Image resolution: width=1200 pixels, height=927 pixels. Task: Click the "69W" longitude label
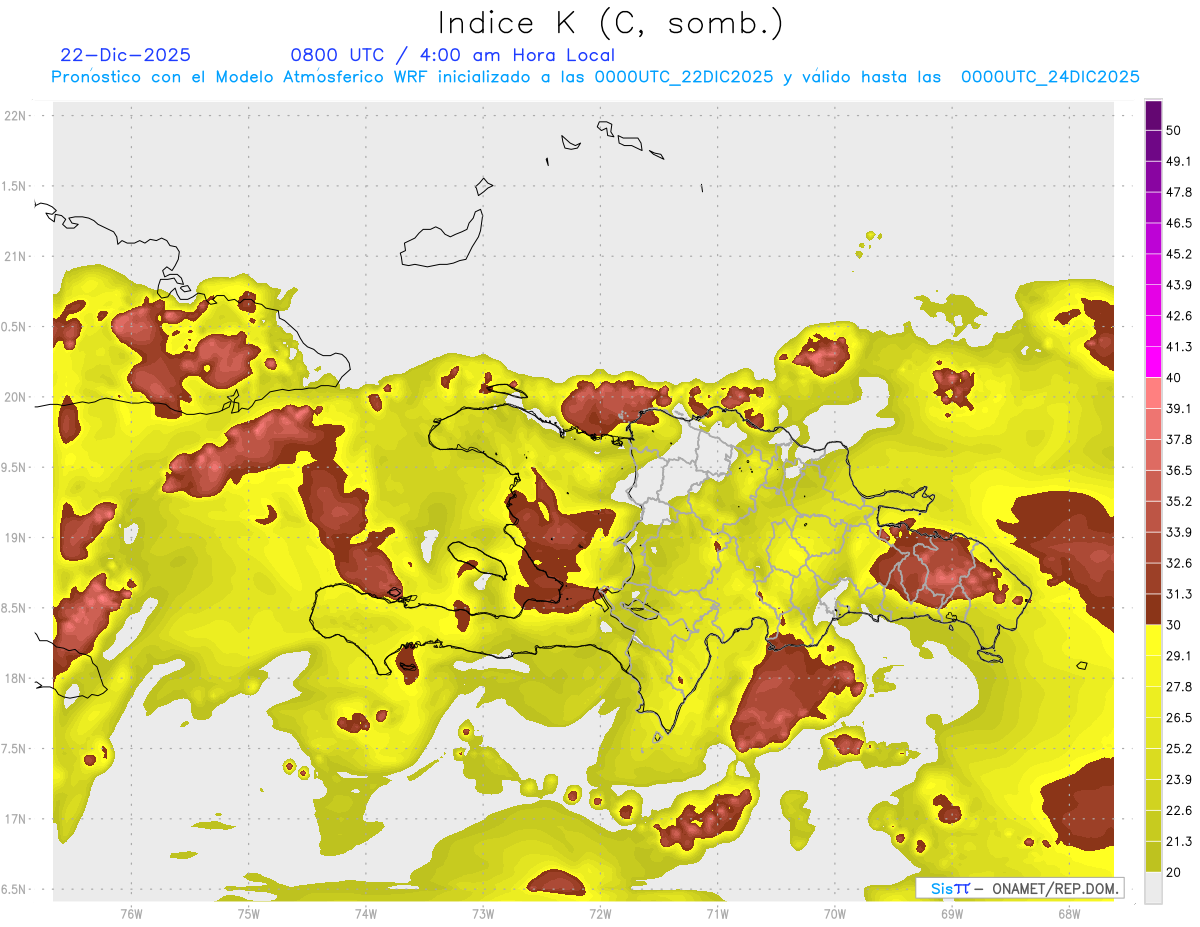(x=951, y=913)
